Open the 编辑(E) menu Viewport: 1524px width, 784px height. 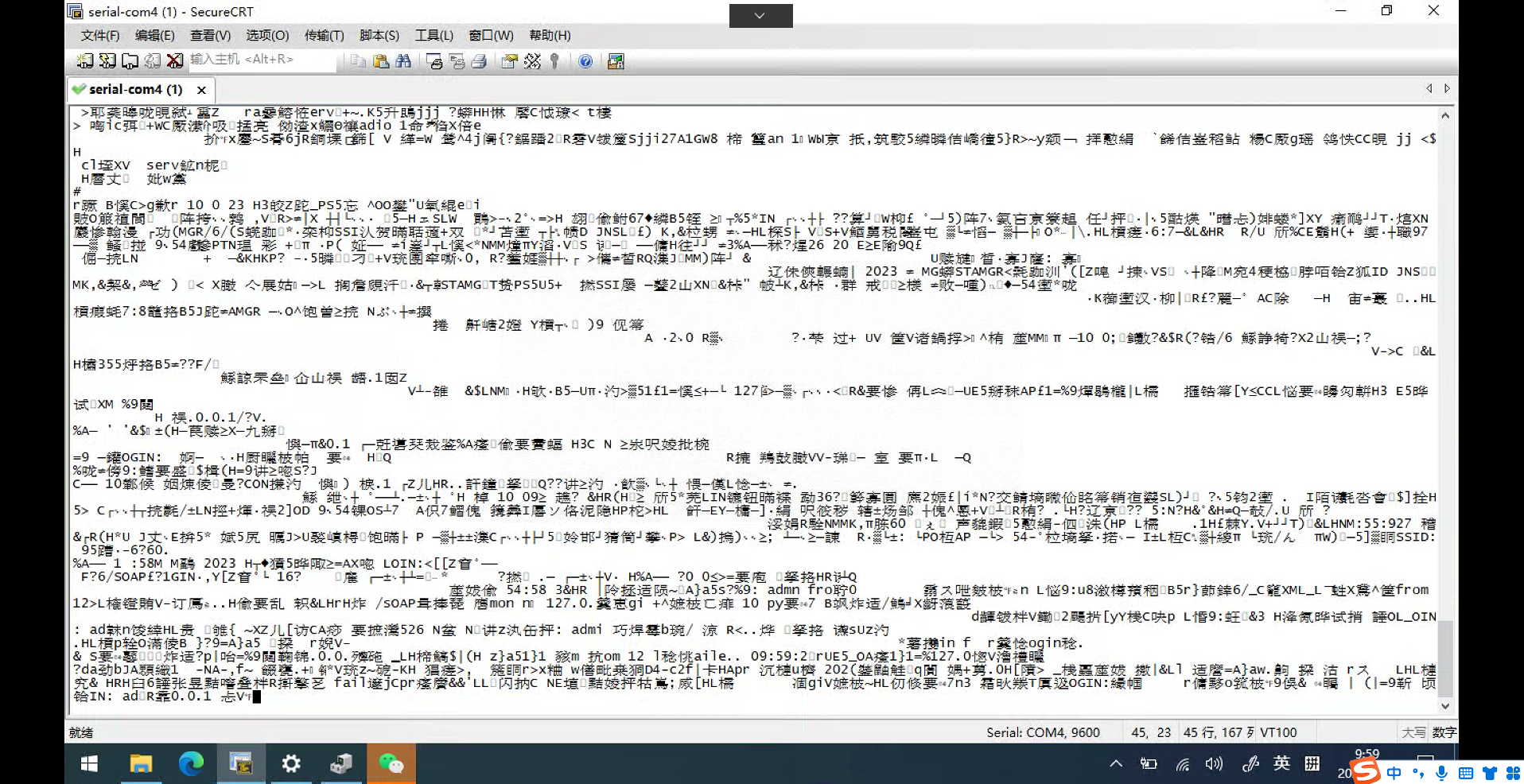[155, 35]
